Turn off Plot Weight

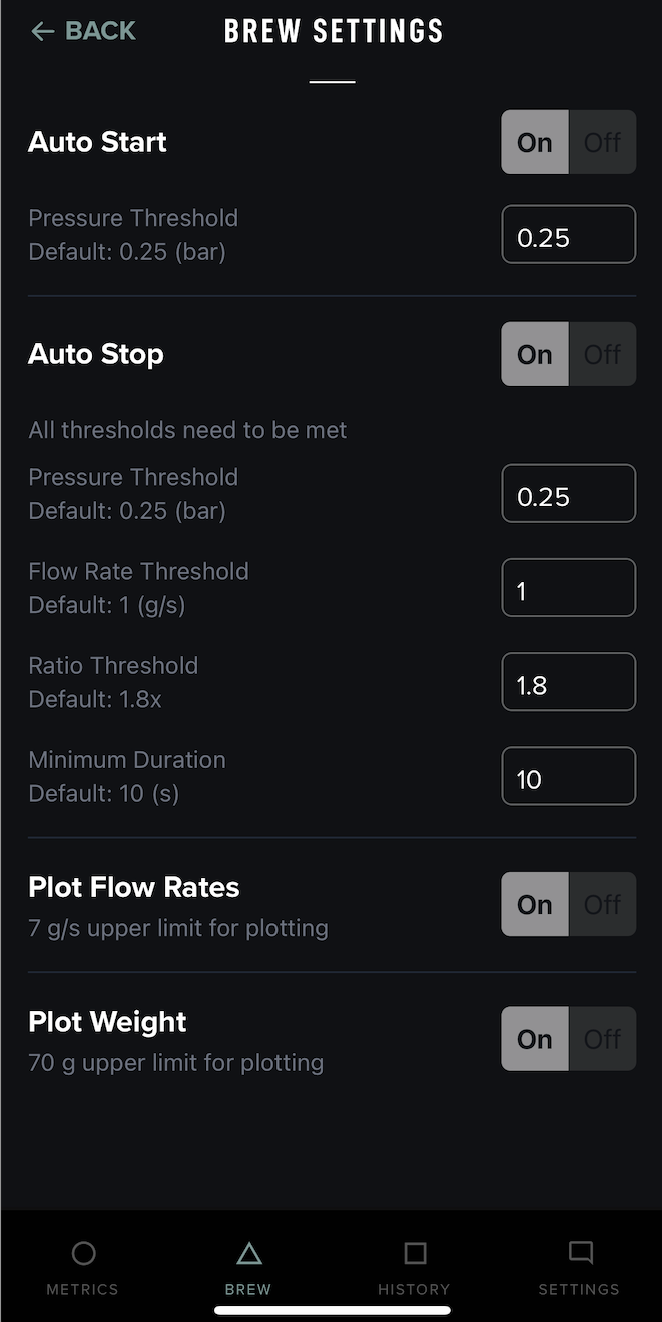[602, 1039]
